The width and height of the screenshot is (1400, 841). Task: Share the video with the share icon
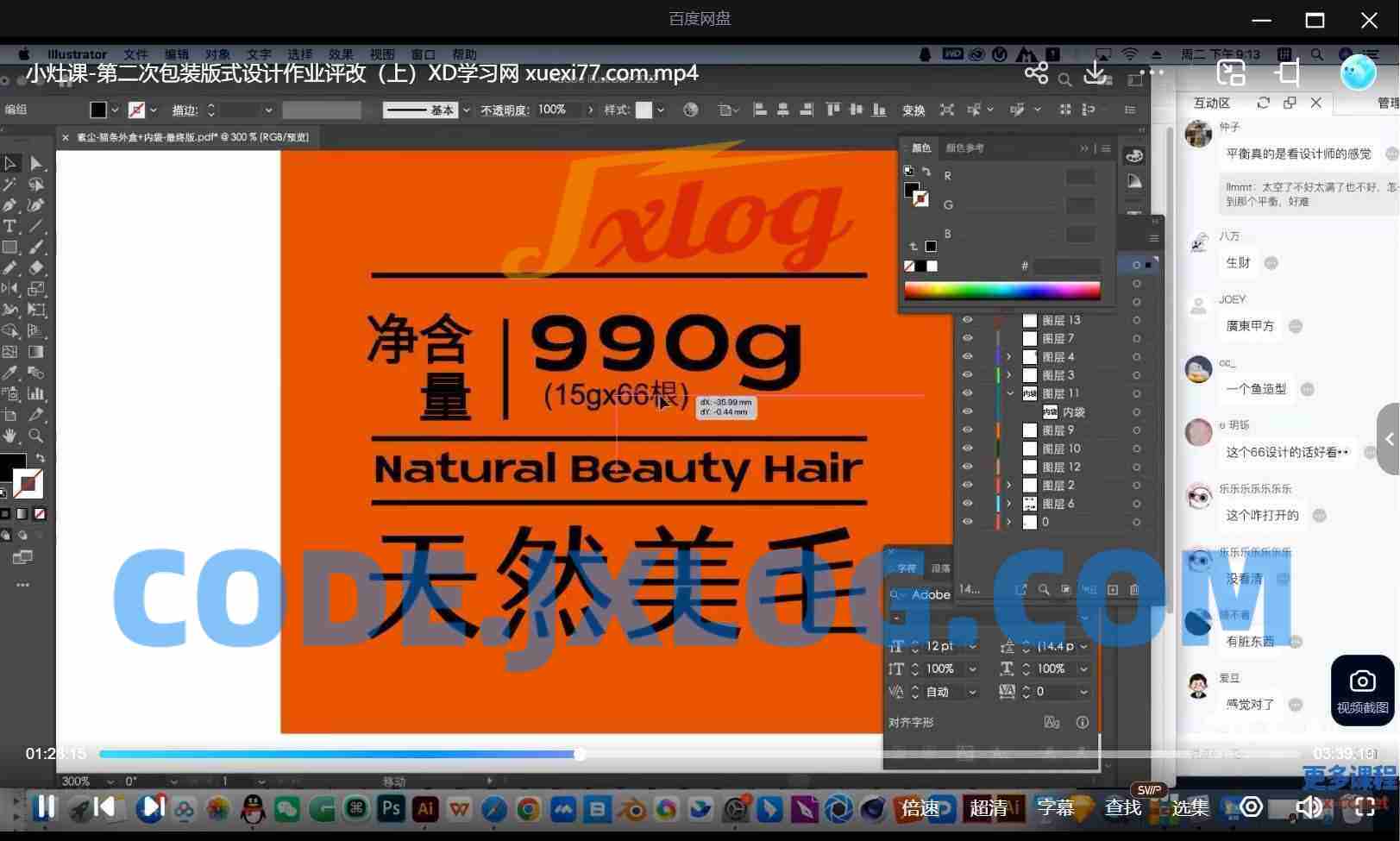(x=1036, y=72)
